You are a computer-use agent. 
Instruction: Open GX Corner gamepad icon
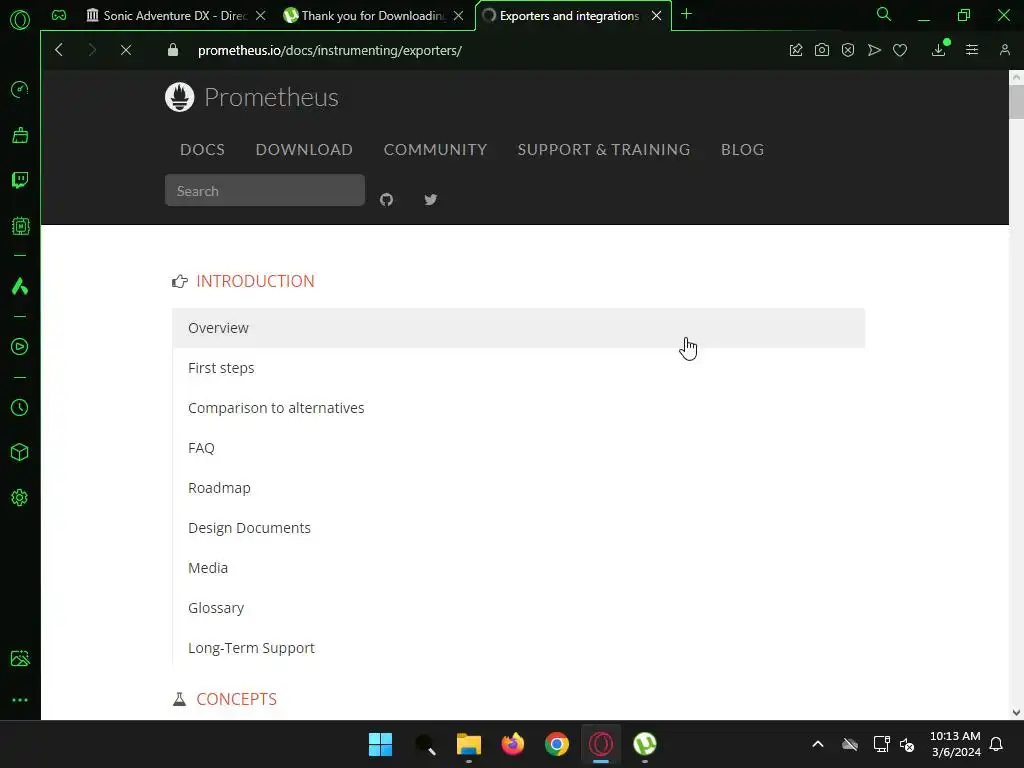tap(59, 15)
